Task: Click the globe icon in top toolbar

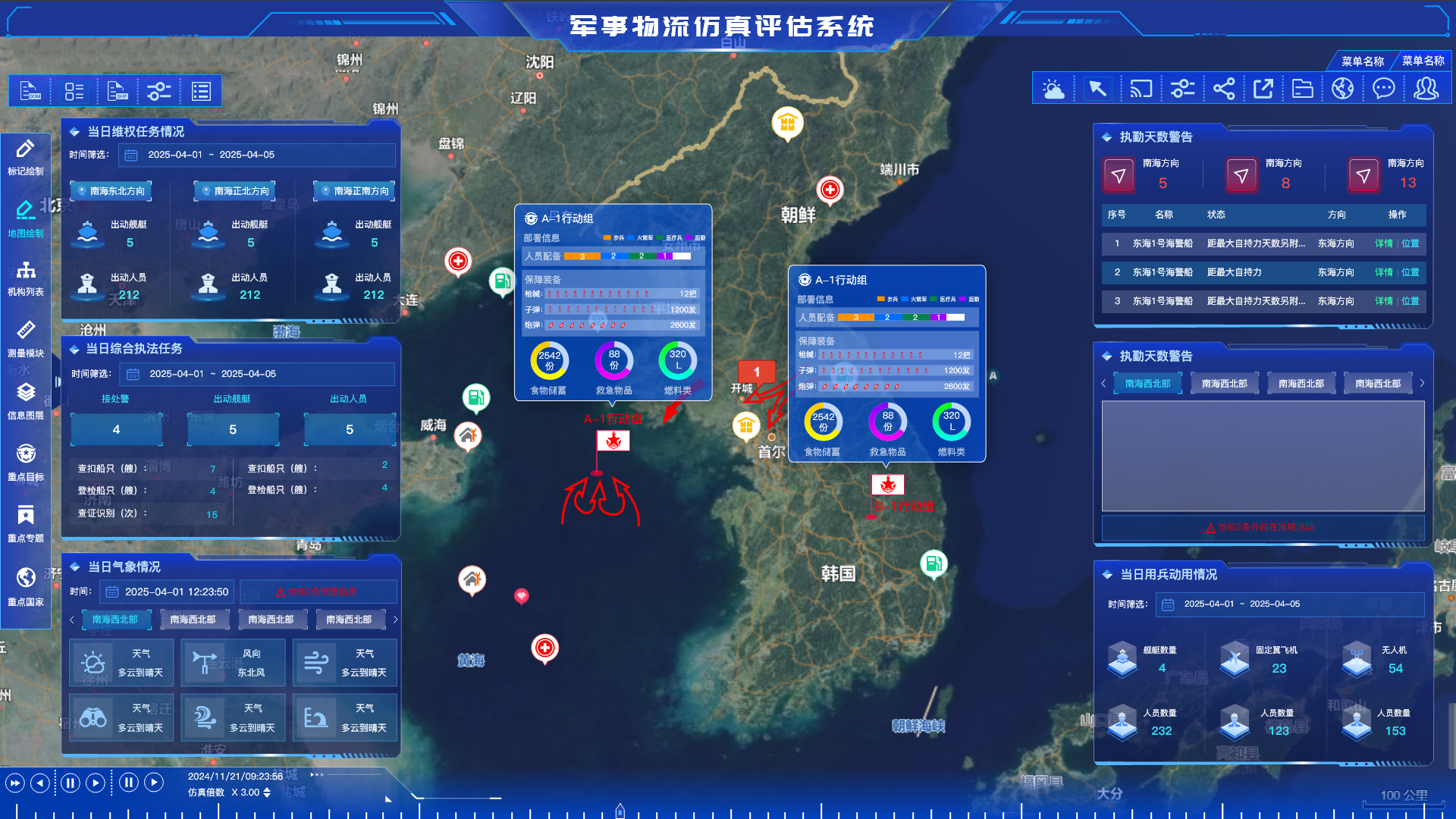Action: [1342, 89]
